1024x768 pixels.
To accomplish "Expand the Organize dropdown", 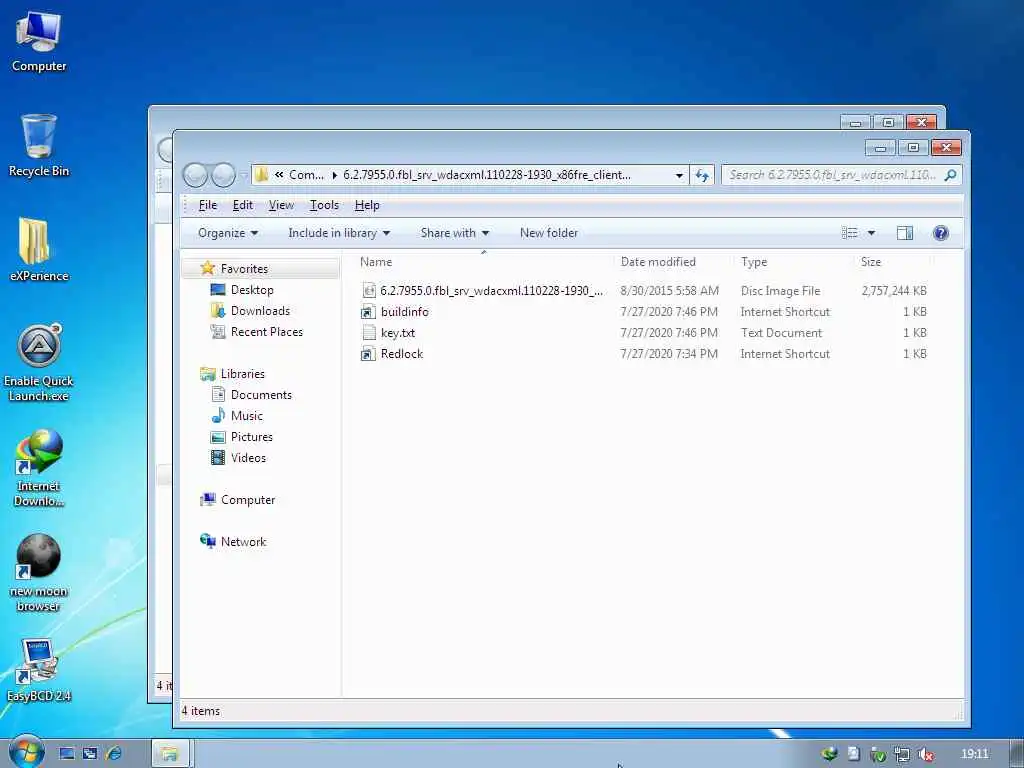I will [x=228, y=233].
